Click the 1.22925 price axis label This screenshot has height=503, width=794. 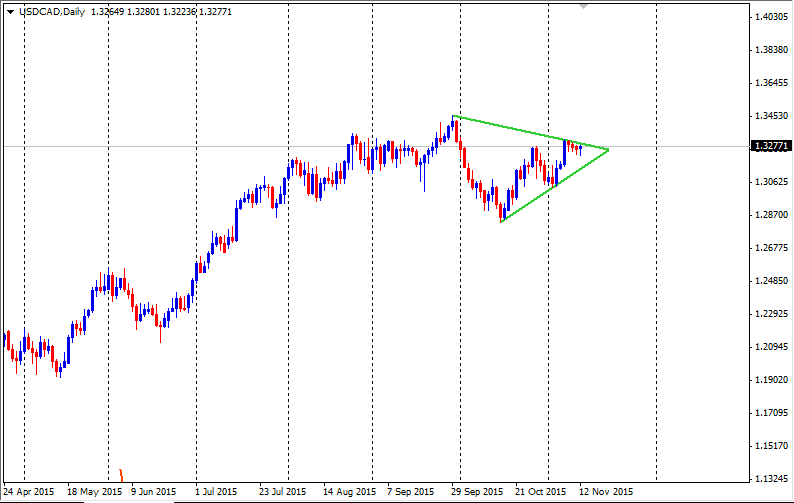coord(771,314)
